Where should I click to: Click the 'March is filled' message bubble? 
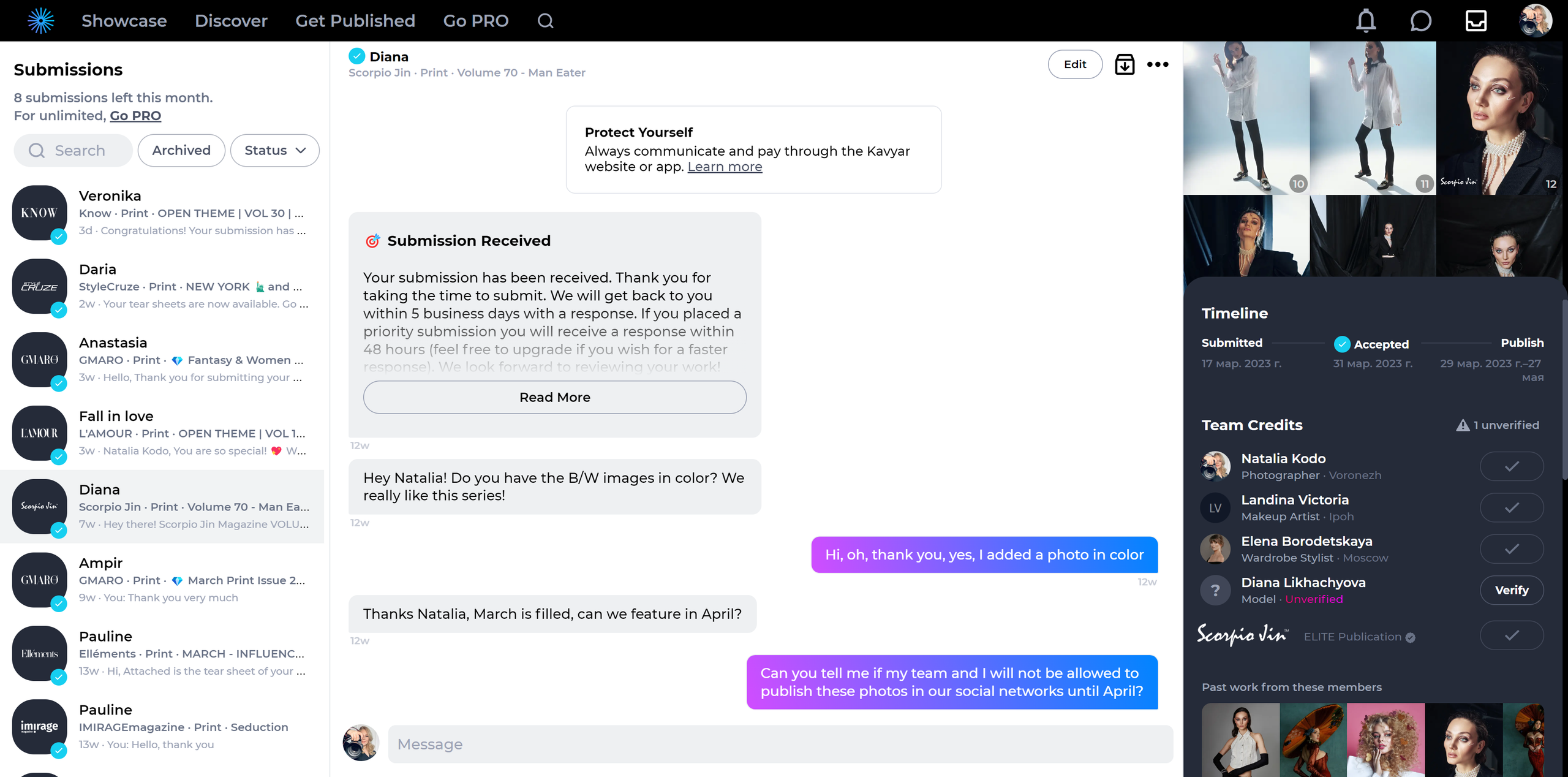[x=552, y=614]
